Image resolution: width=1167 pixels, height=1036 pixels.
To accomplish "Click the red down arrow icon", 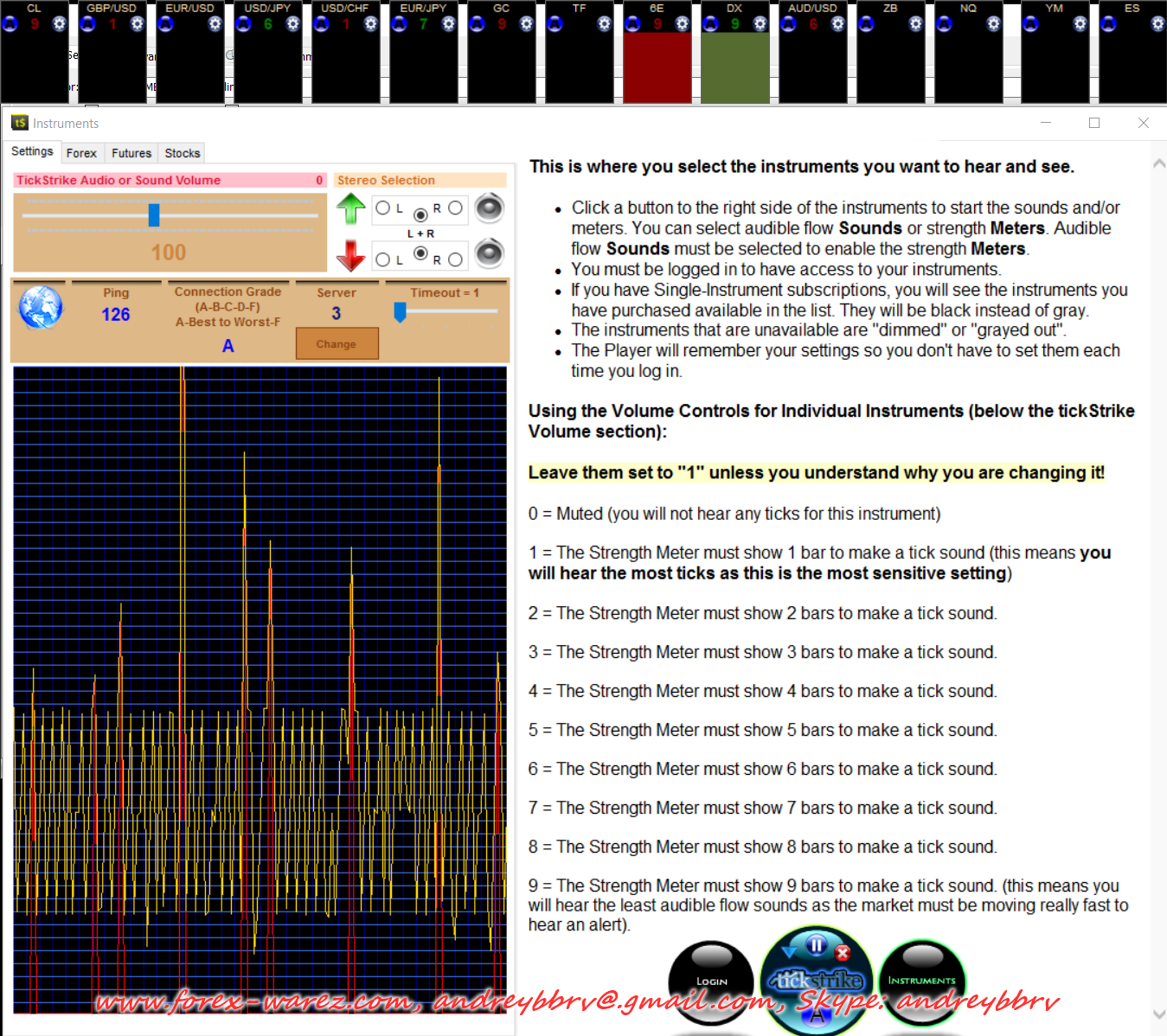I will click(x=351, y=255).
